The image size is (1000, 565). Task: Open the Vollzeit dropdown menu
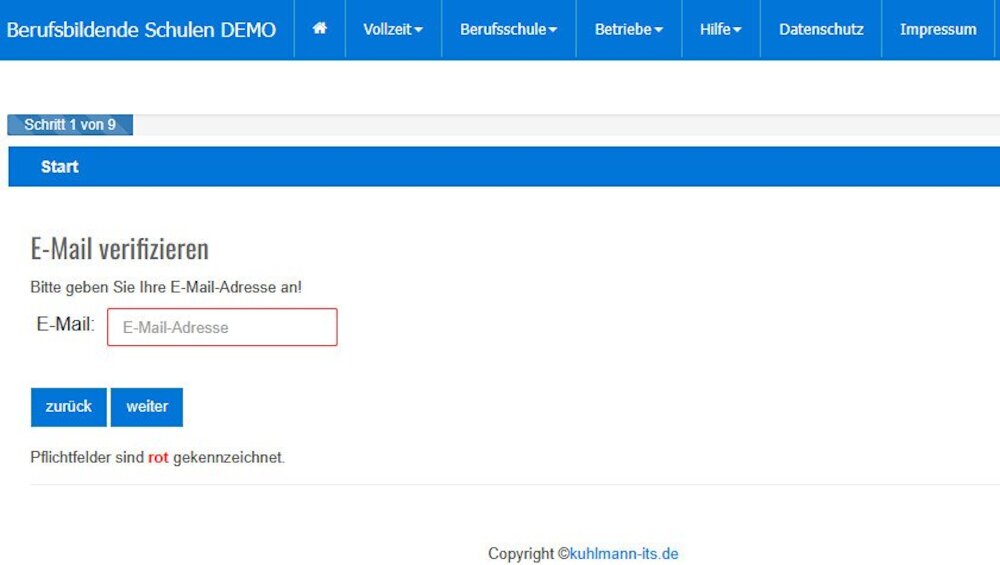[392, 30]
